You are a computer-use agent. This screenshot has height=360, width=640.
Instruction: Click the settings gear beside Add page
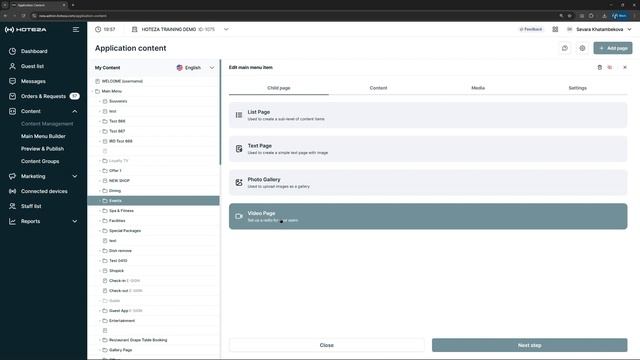(582, 48)
